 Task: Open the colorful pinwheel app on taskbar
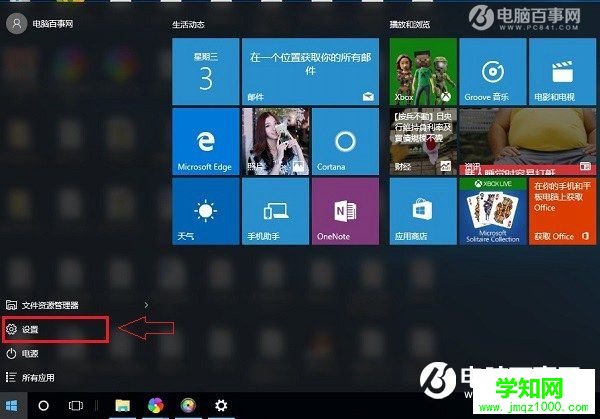point(155,406)
